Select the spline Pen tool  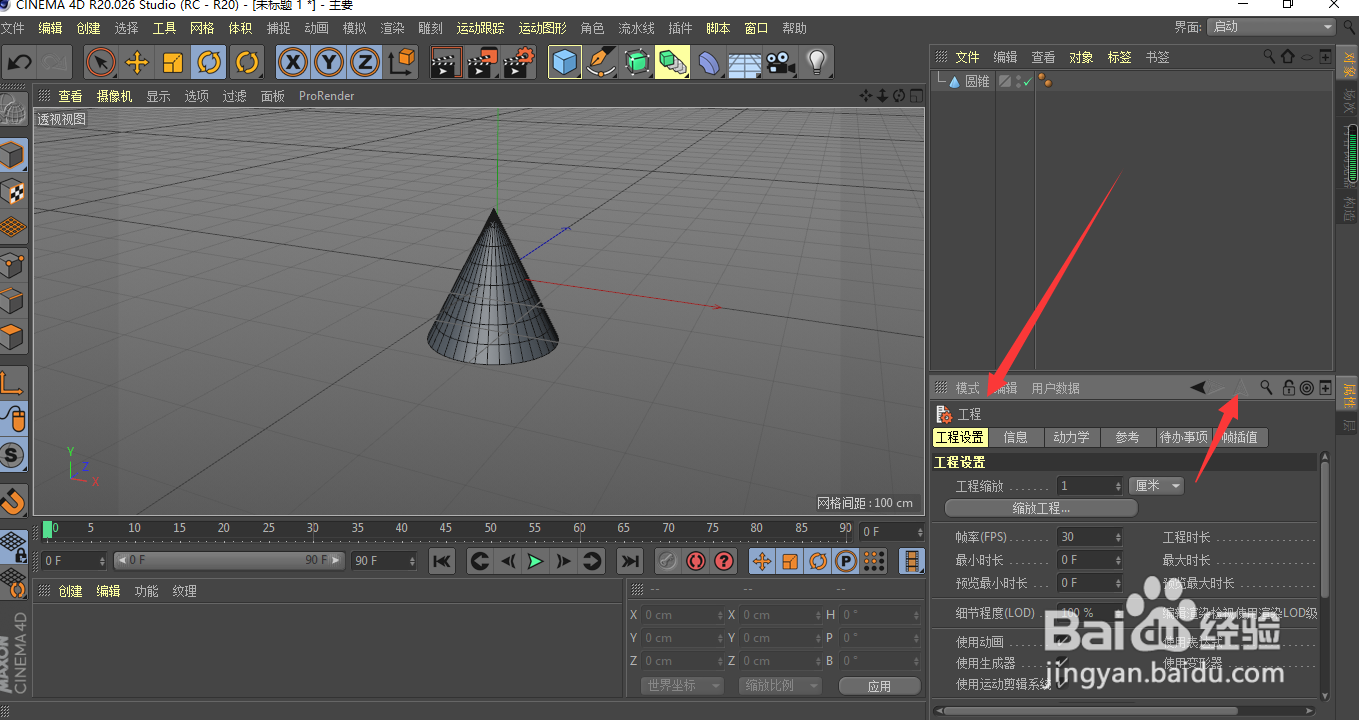coord(601,63)
